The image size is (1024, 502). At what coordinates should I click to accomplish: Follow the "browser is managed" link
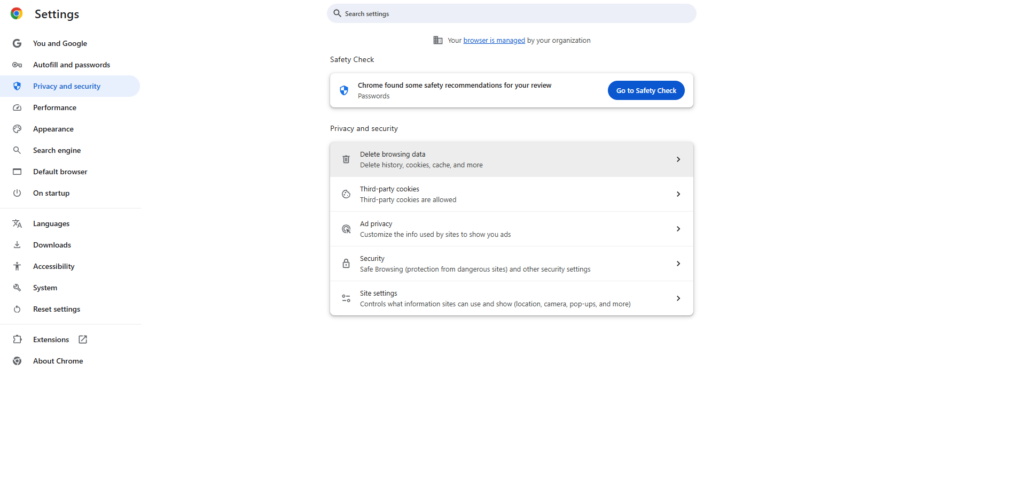(494, 40)
